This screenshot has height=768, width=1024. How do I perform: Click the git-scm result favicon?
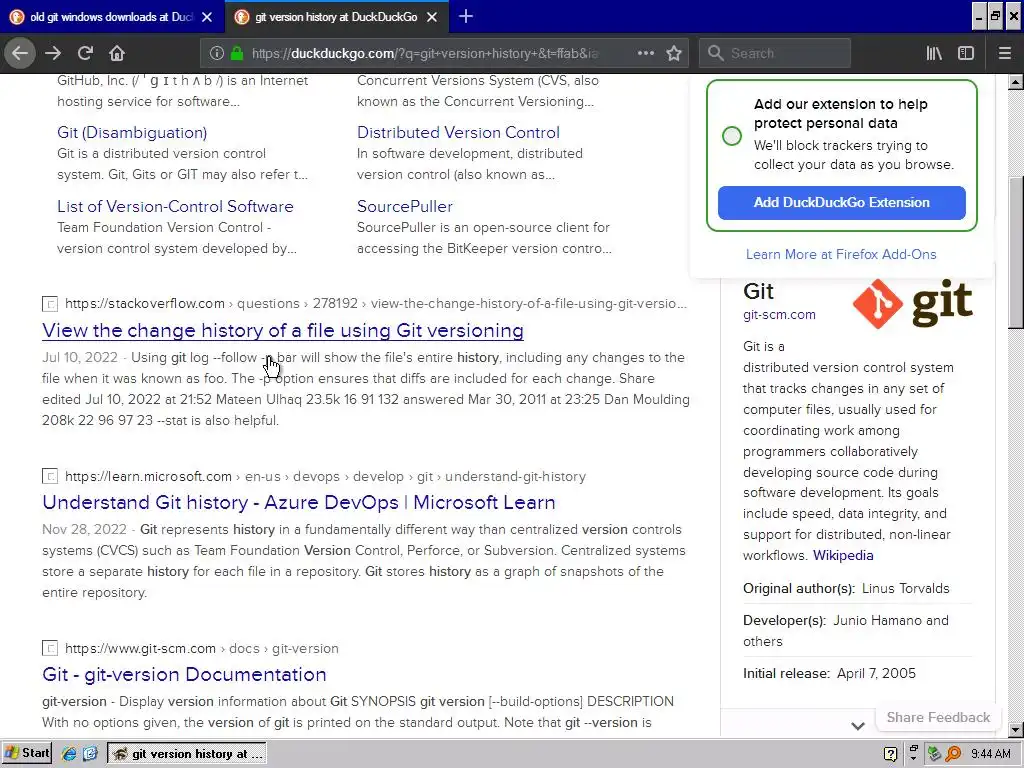50,648
